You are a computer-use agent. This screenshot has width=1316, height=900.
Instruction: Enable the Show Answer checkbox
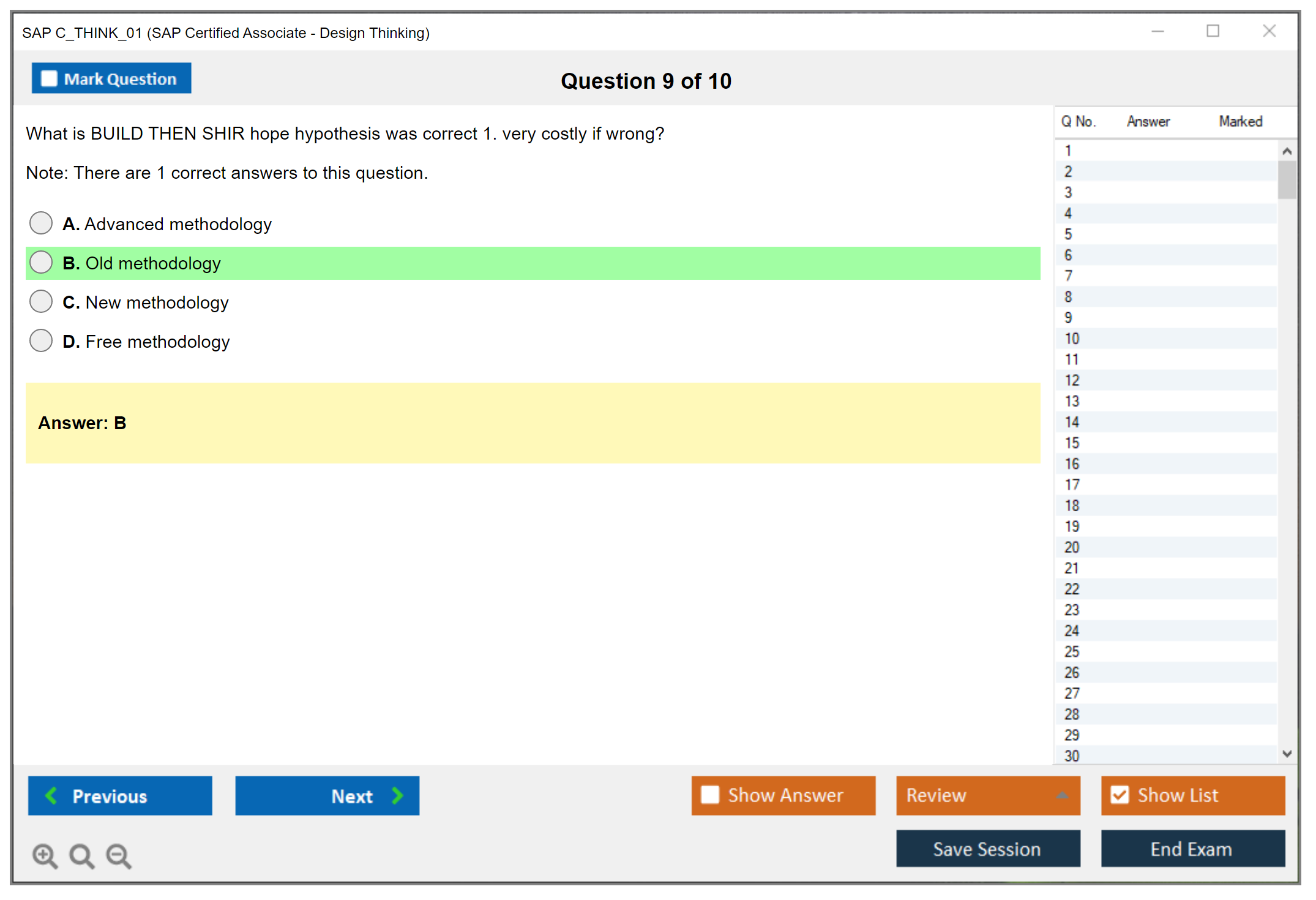[x=710, y=795]
